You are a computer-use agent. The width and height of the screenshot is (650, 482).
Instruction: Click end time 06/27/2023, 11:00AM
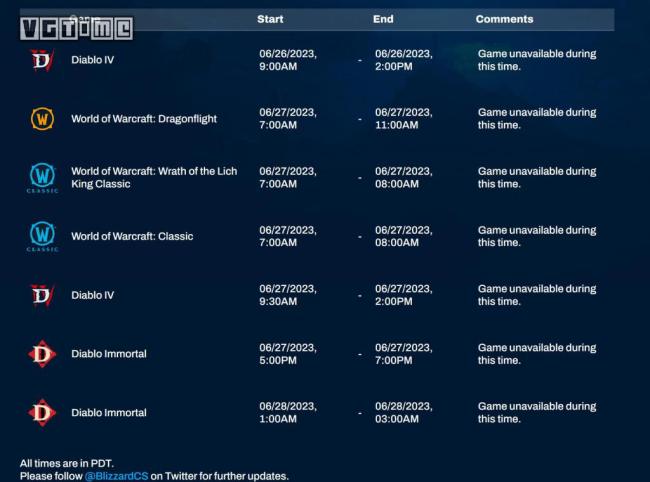coord(404,119)
